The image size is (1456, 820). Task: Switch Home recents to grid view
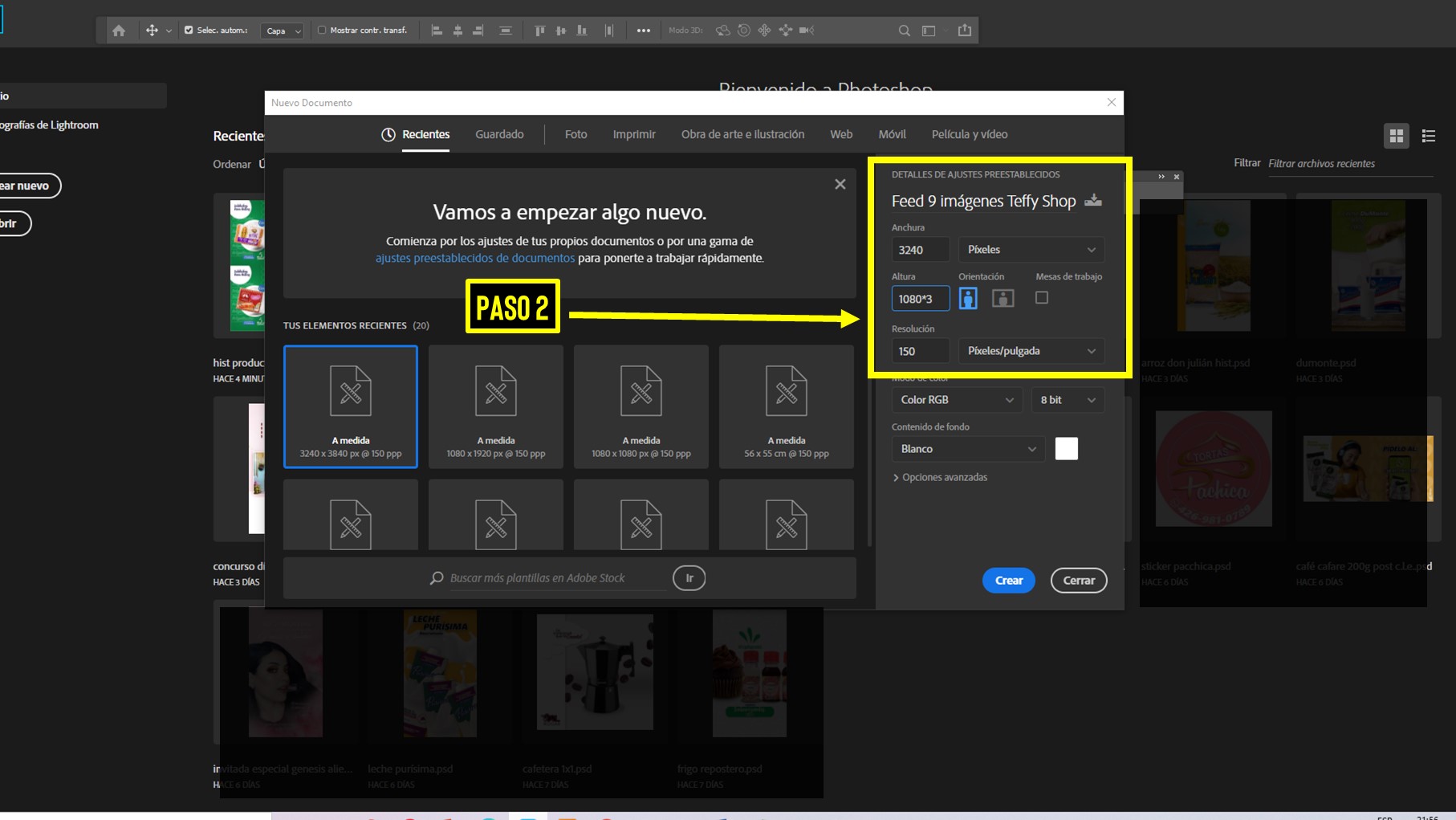pyautogui.click(x=1397, y=136)
